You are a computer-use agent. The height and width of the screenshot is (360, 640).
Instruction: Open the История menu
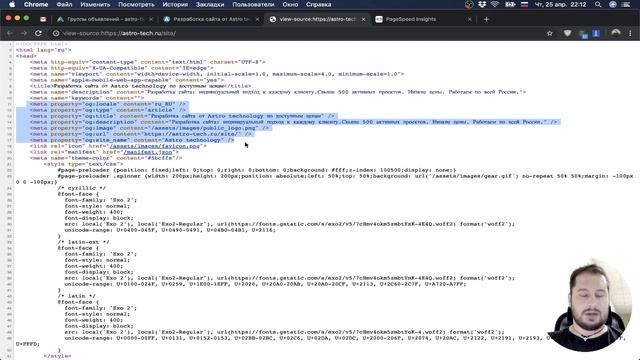coord(175,4)
